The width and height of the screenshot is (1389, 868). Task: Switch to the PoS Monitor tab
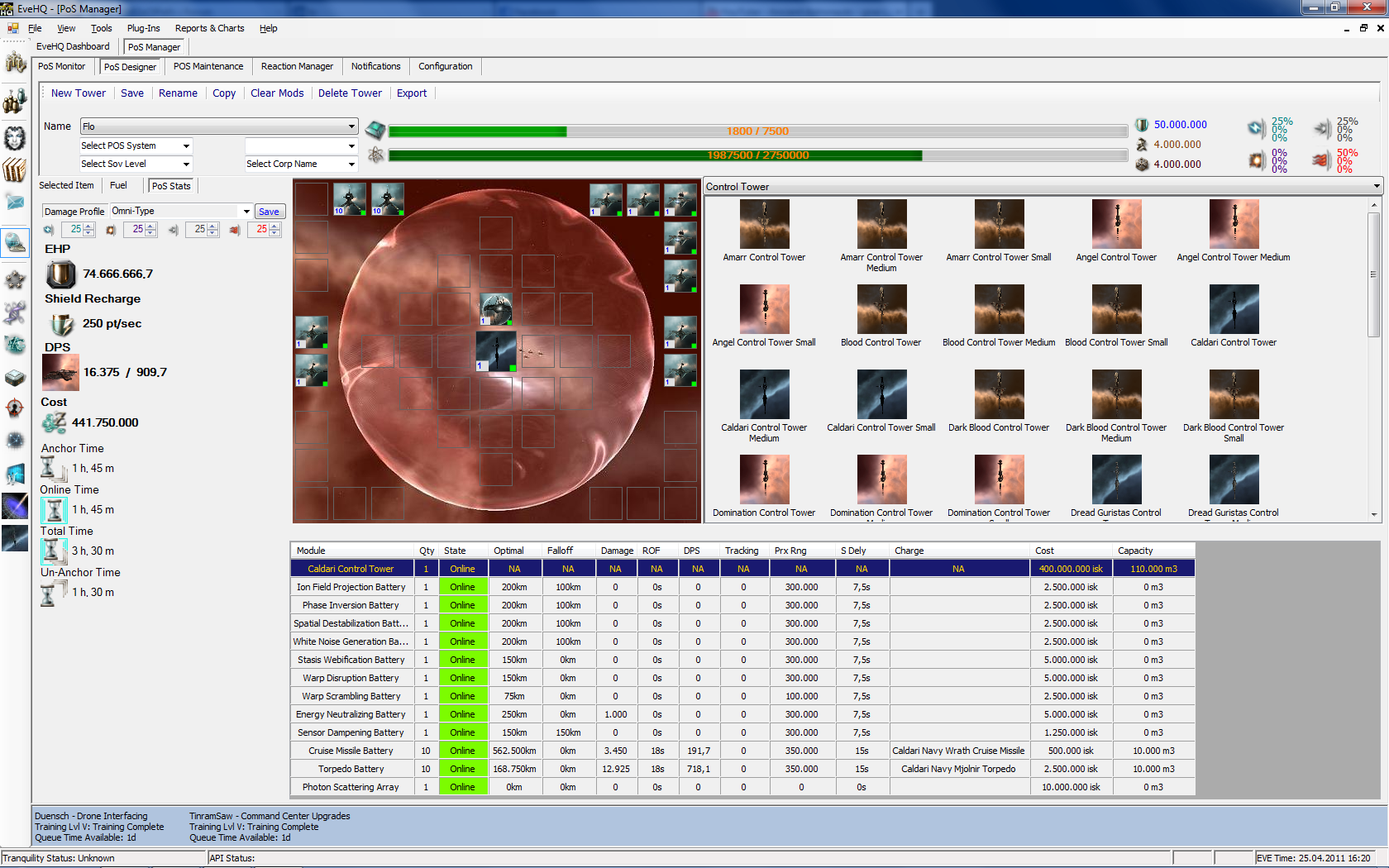tap(62, 66)
